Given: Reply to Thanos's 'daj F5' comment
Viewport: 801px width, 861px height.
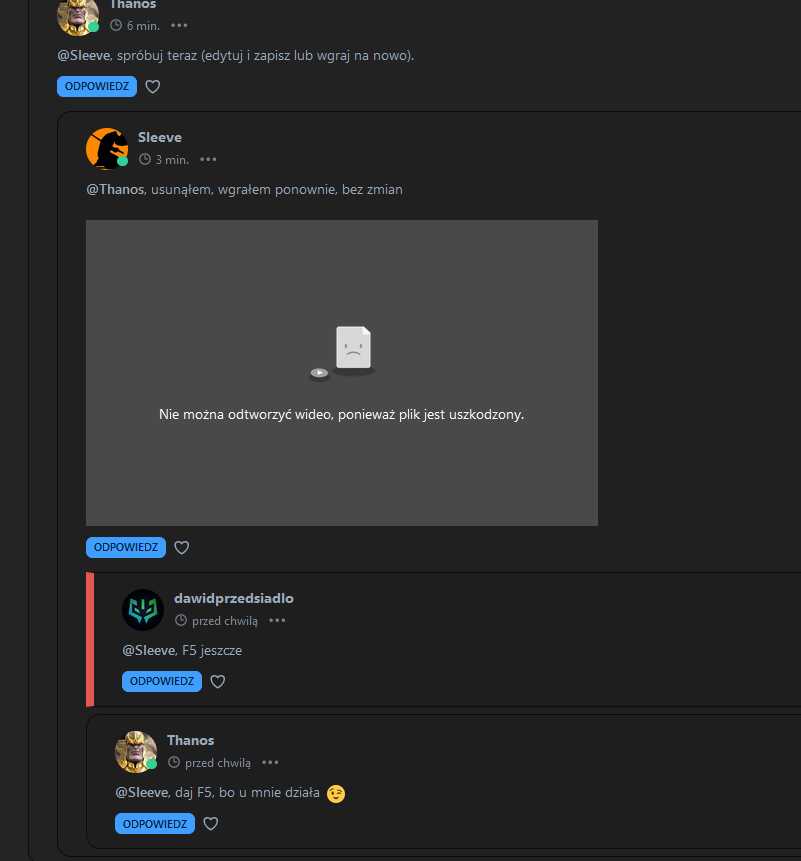Looking at the screenshot, I should tap(155, 824).
